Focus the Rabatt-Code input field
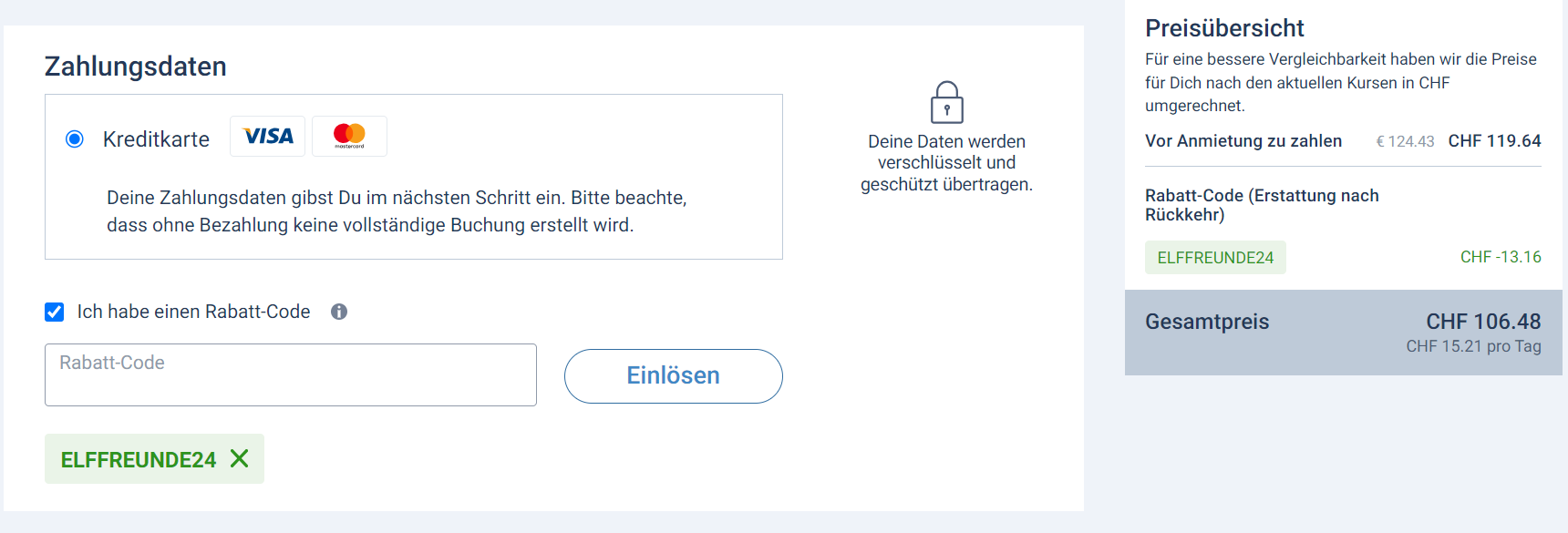The height and width of the screenshot is (533, 1568). (x=290, y=374)
